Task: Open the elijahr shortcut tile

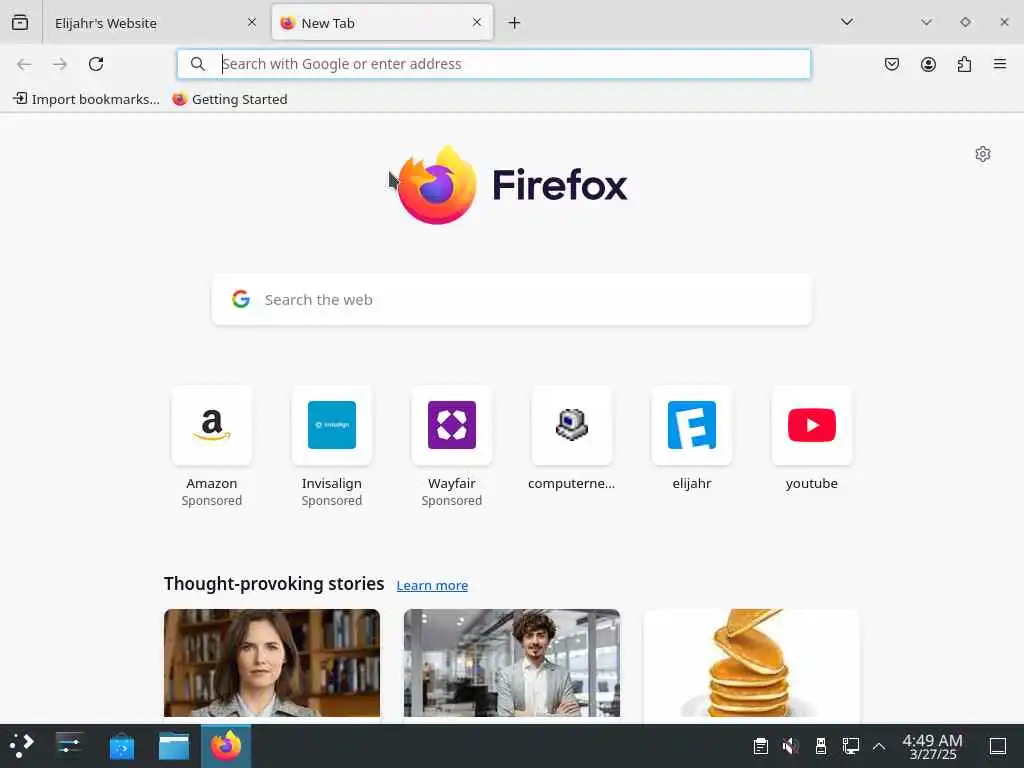Action: (692, 439)
